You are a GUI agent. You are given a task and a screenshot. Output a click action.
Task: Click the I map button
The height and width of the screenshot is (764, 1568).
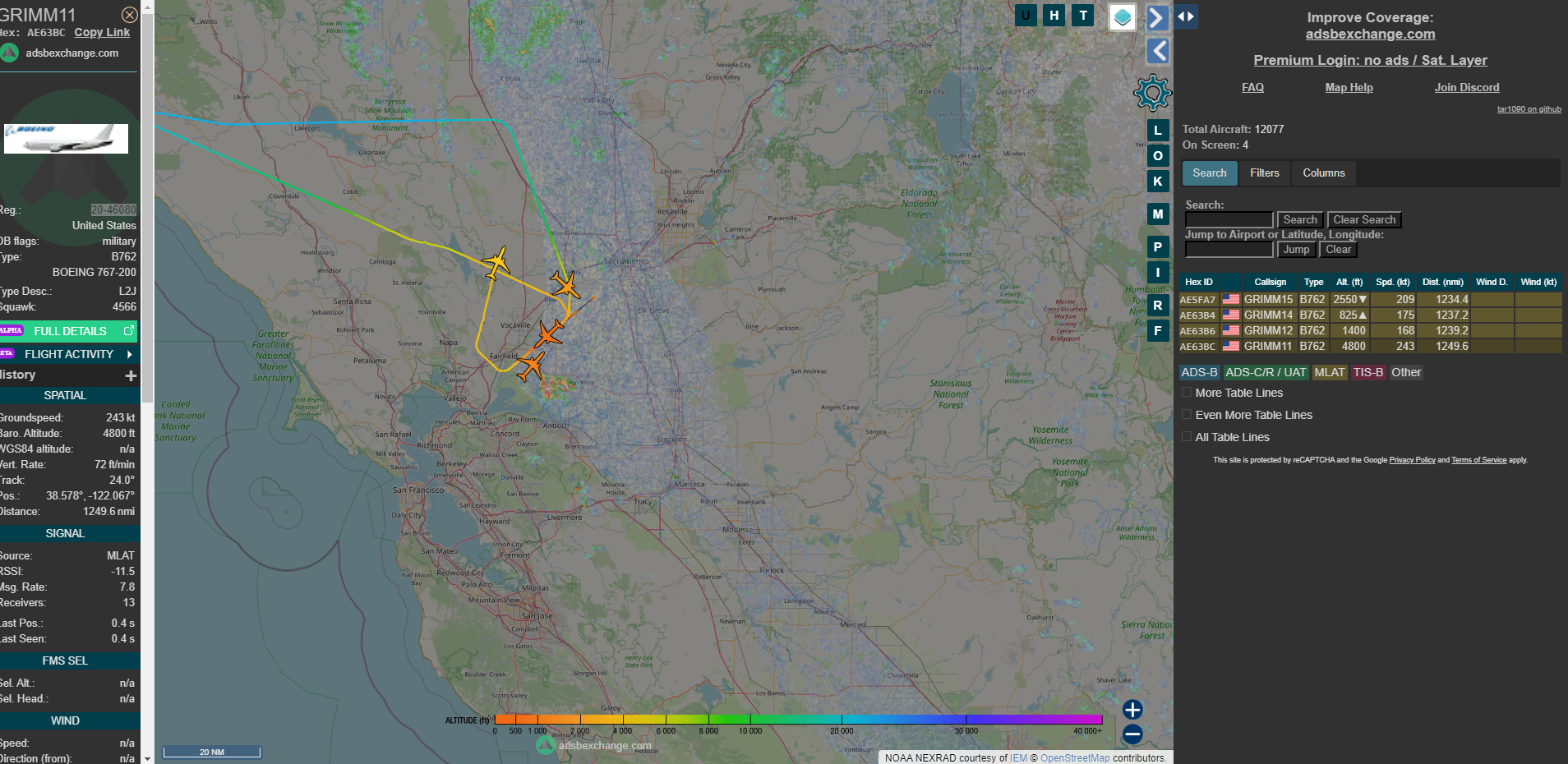pos(1158,272)
